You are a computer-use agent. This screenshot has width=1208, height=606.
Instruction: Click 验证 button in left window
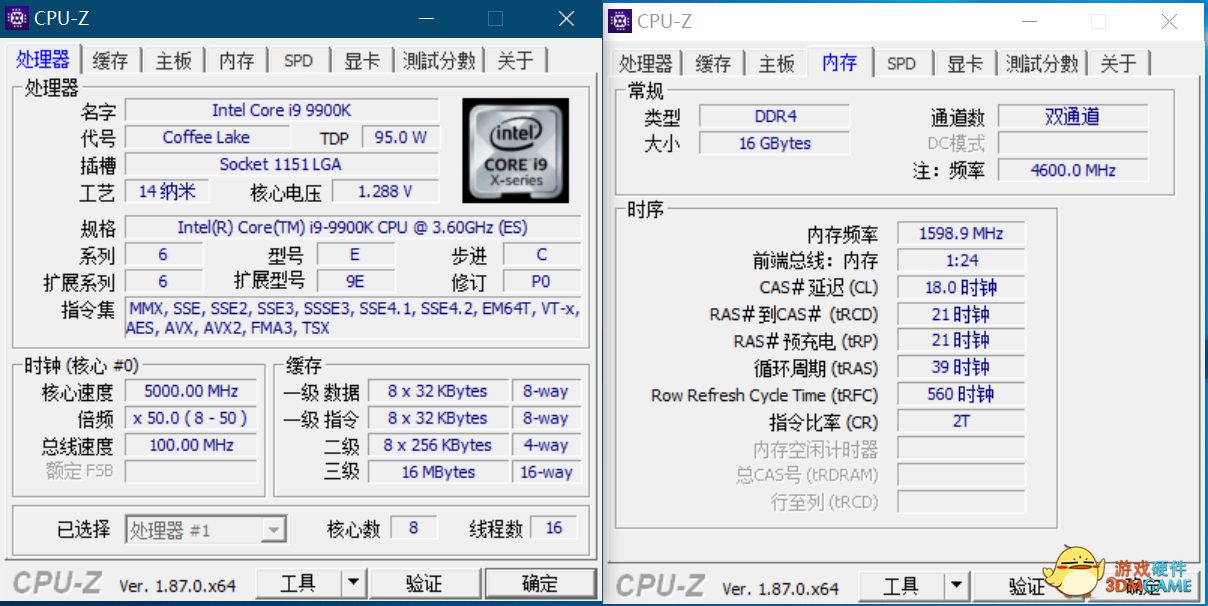(424, 583)
